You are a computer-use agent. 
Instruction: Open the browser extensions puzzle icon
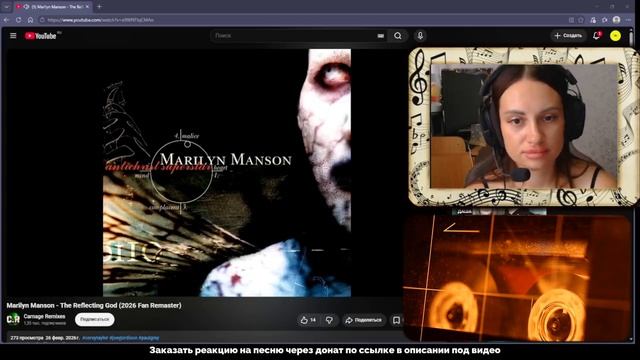pos(604,20)
